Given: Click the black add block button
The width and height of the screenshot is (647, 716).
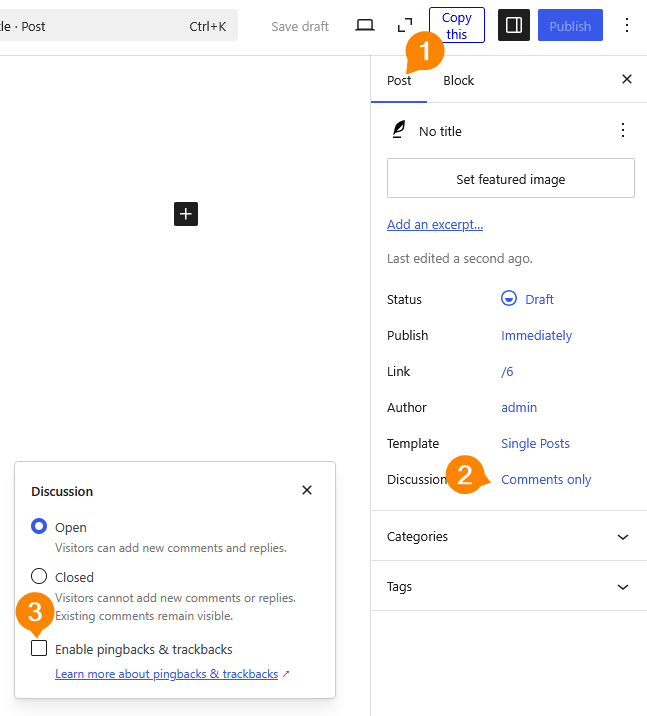Looking at the screenshot, I should [x=186, y=214].
